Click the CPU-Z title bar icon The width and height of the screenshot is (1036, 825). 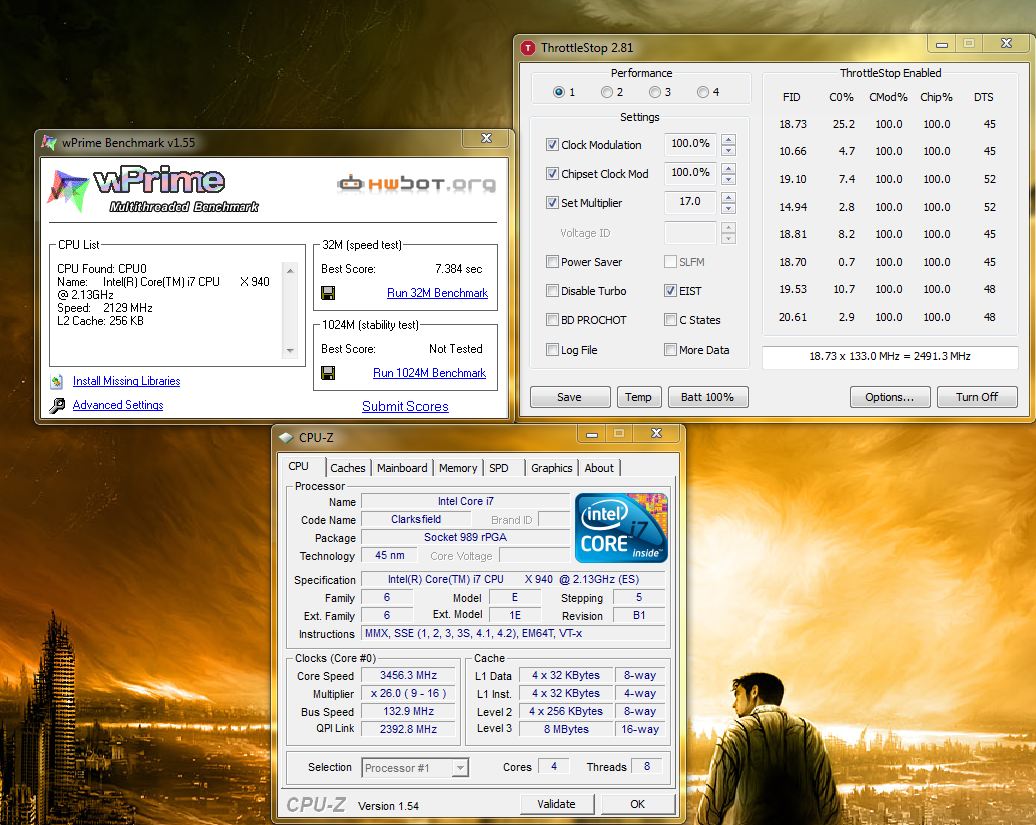(285, 437)
